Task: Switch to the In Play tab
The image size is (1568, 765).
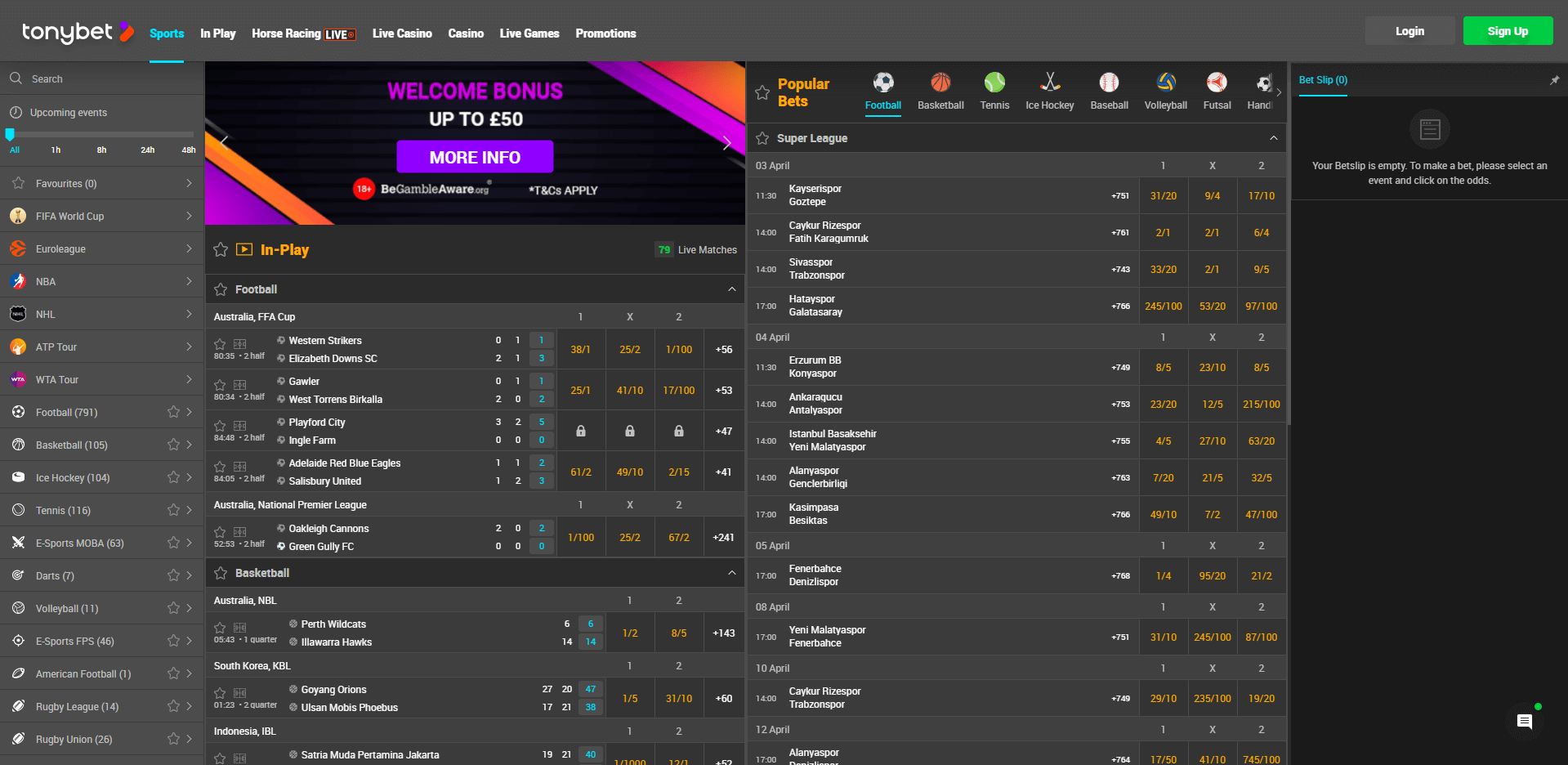Action: [x=217, y=34]
